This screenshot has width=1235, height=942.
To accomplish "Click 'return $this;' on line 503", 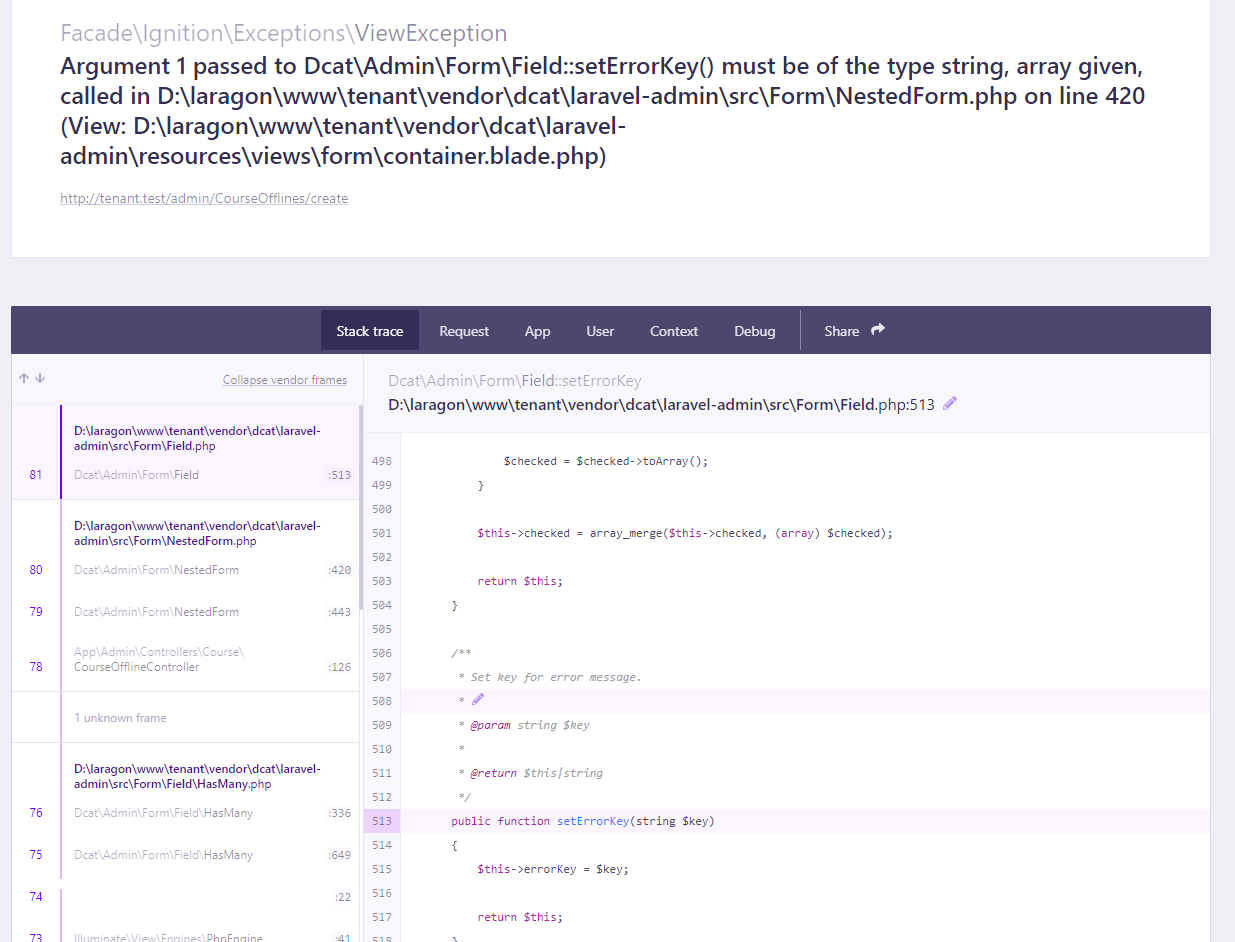I will click(520, 581).
